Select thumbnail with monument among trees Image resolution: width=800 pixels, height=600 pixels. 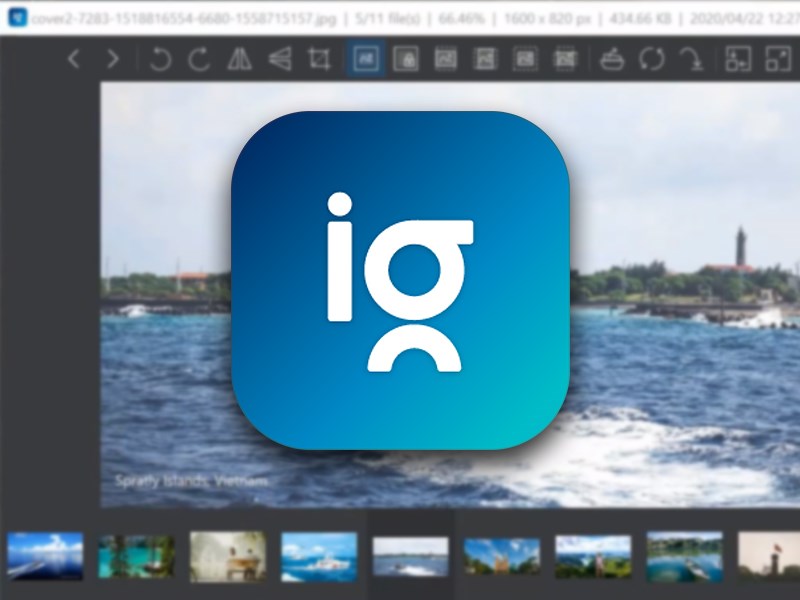(x=502, y=557)
